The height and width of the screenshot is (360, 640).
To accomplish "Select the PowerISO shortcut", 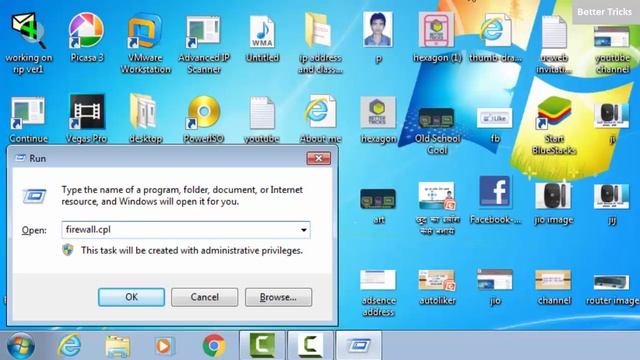I will 204,119.
